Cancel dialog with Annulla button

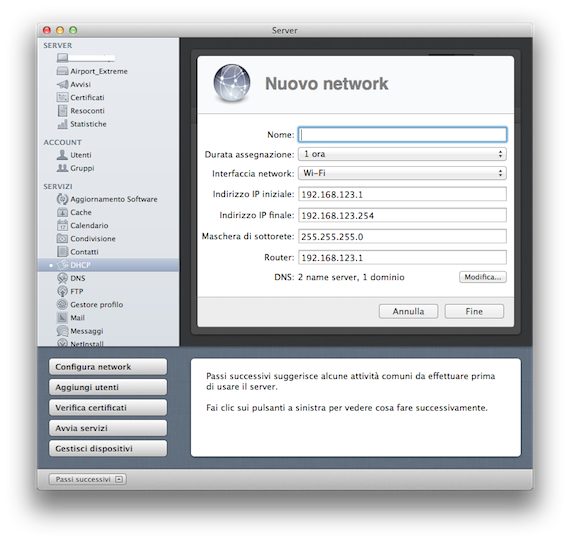pyautogui.click(x=408, y=312)
